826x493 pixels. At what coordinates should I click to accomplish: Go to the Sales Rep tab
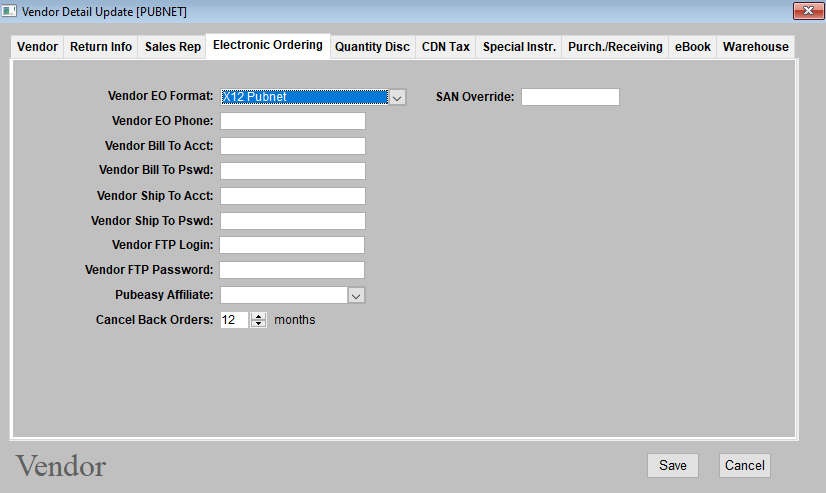pyautogui.click(x=172, y=47)
